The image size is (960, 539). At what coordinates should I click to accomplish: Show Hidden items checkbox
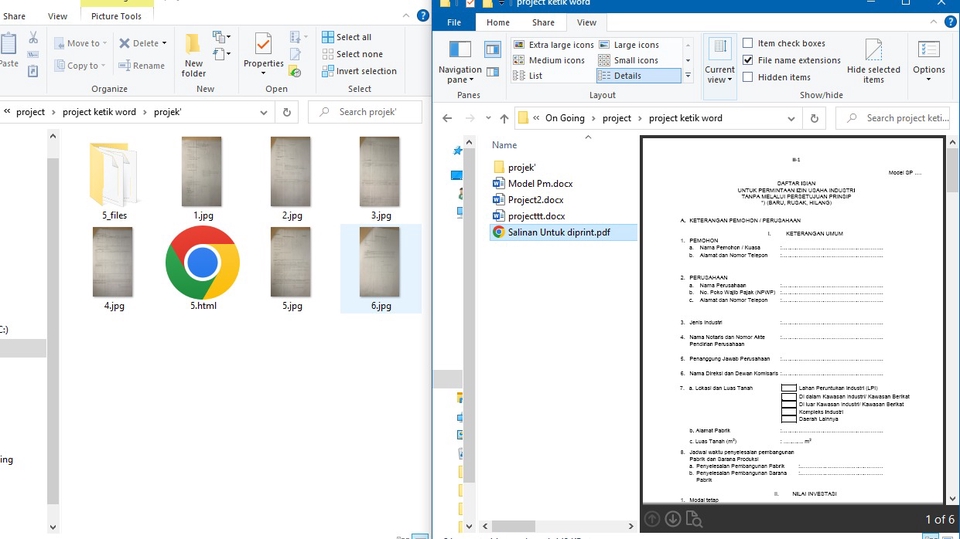tap(748, 77)
